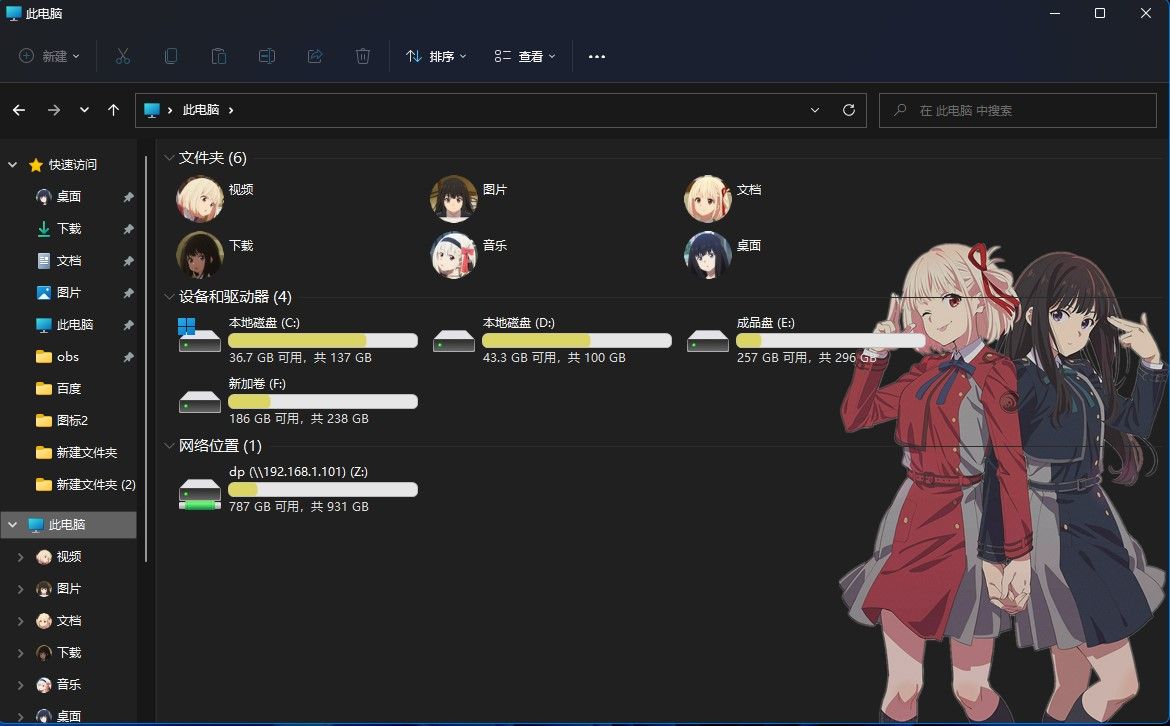
Task: Open sidebar folder named 新建文件夹
Action: [87, 452]
